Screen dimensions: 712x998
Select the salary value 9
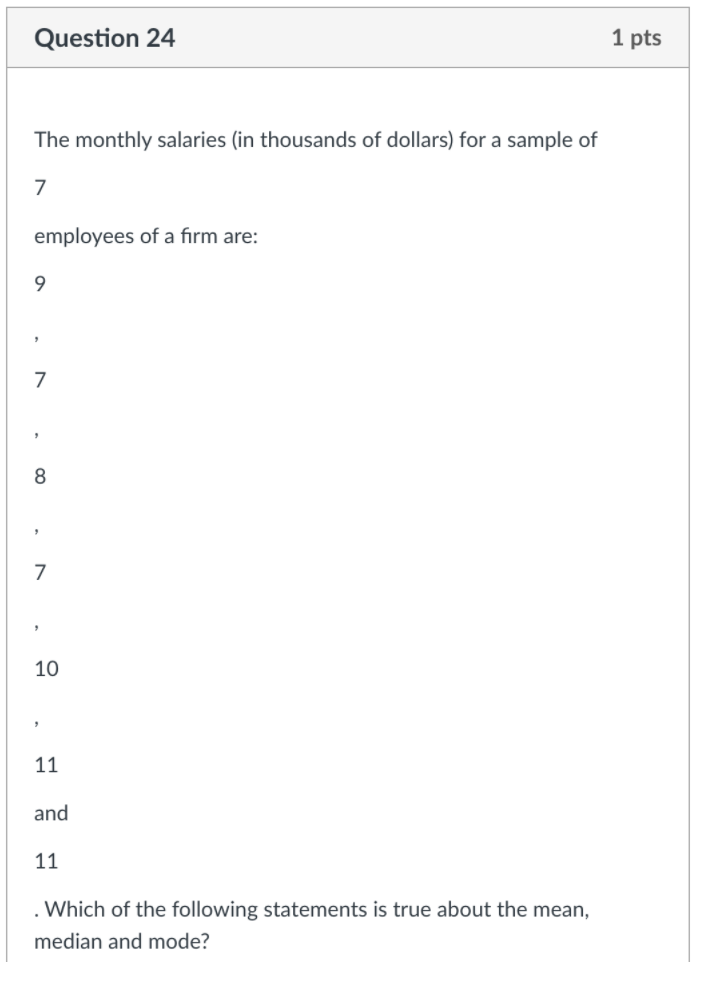tap(40, 283)
